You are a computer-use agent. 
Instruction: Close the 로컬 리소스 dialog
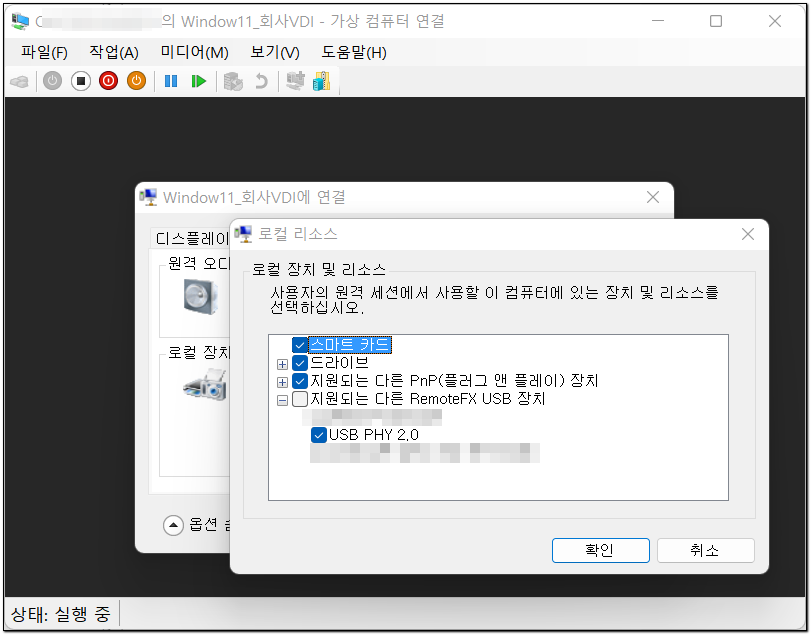click(748, 234)
